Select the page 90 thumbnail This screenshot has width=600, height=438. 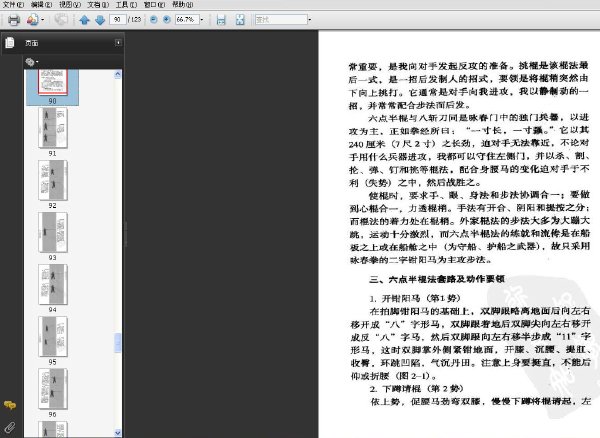pyautogui.click(x=53, y=82)
